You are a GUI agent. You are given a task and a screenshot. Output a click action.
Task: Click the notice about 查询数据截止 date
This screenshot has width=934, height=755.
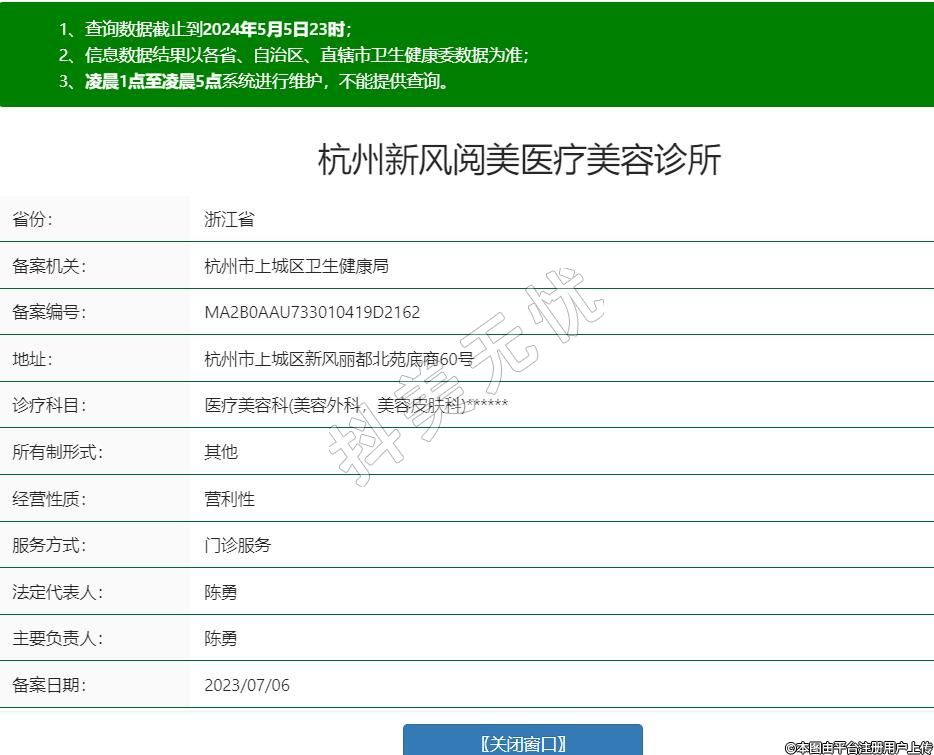click(x=205, y=29)
